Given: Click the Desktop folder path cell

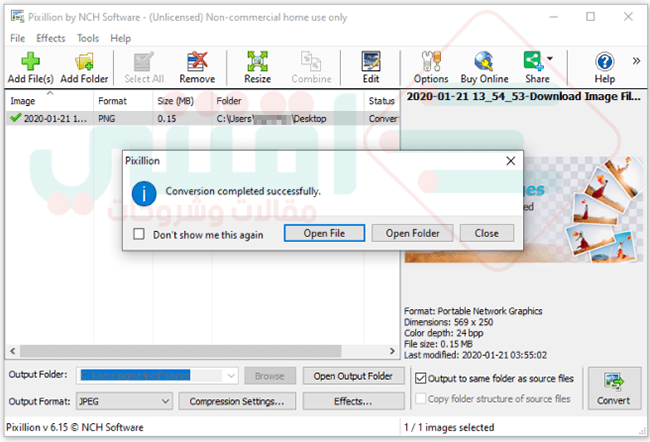Looking at the screenshot, I should click(271, 119).
